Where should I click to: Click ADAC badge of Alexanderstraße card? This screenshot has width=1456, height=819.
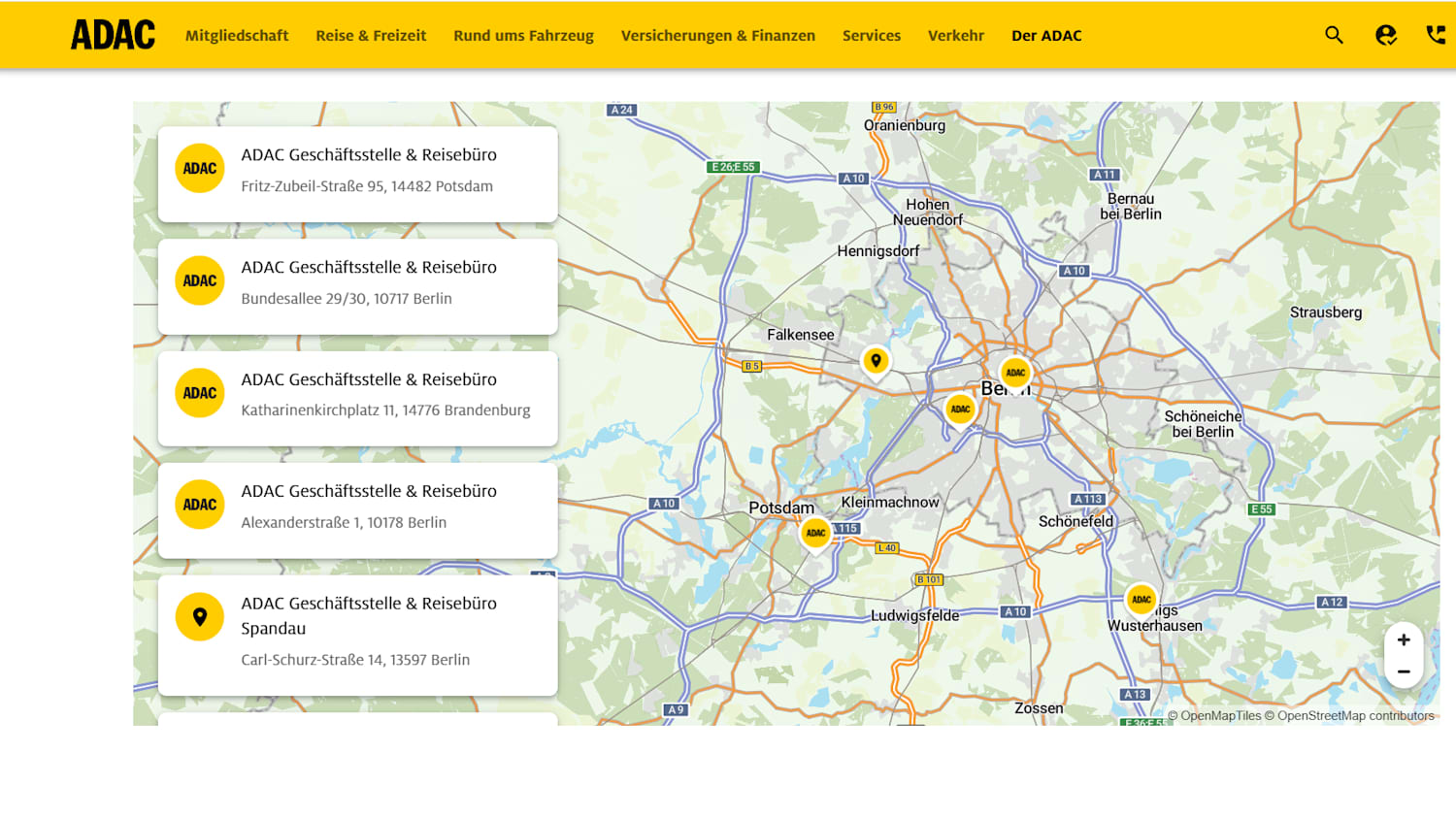[x=200, y=505]
